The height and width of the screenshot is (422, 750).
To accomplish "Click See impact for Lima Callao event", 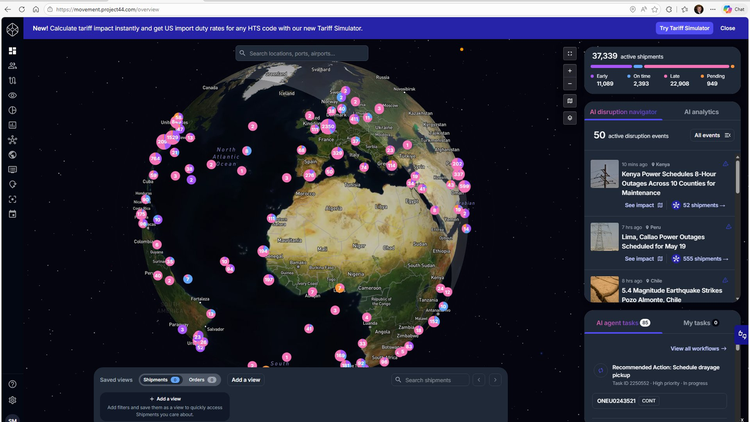I will coord(643,259).
